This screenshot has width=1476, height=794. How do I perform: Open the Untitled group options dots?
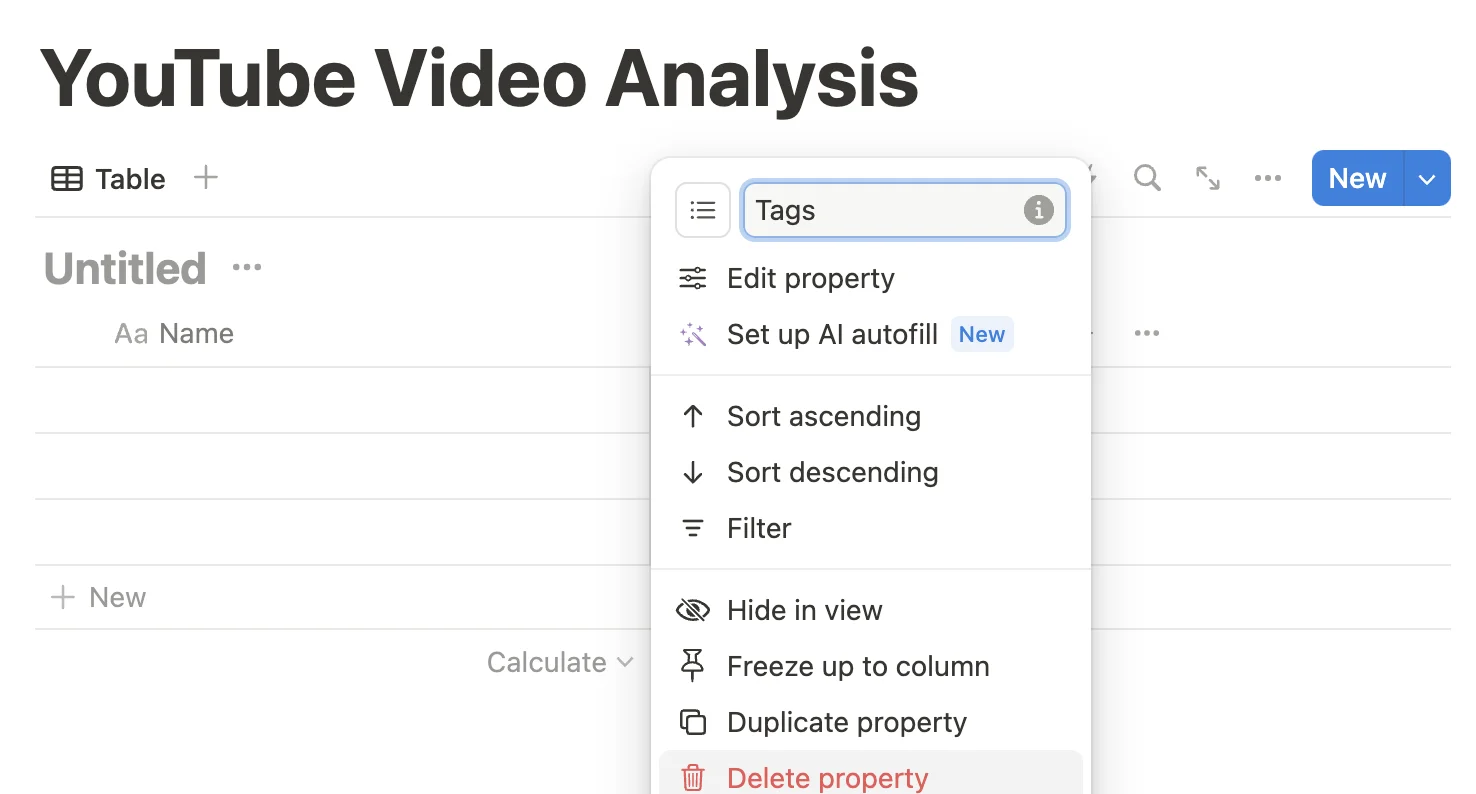click(x=247, y=268)
